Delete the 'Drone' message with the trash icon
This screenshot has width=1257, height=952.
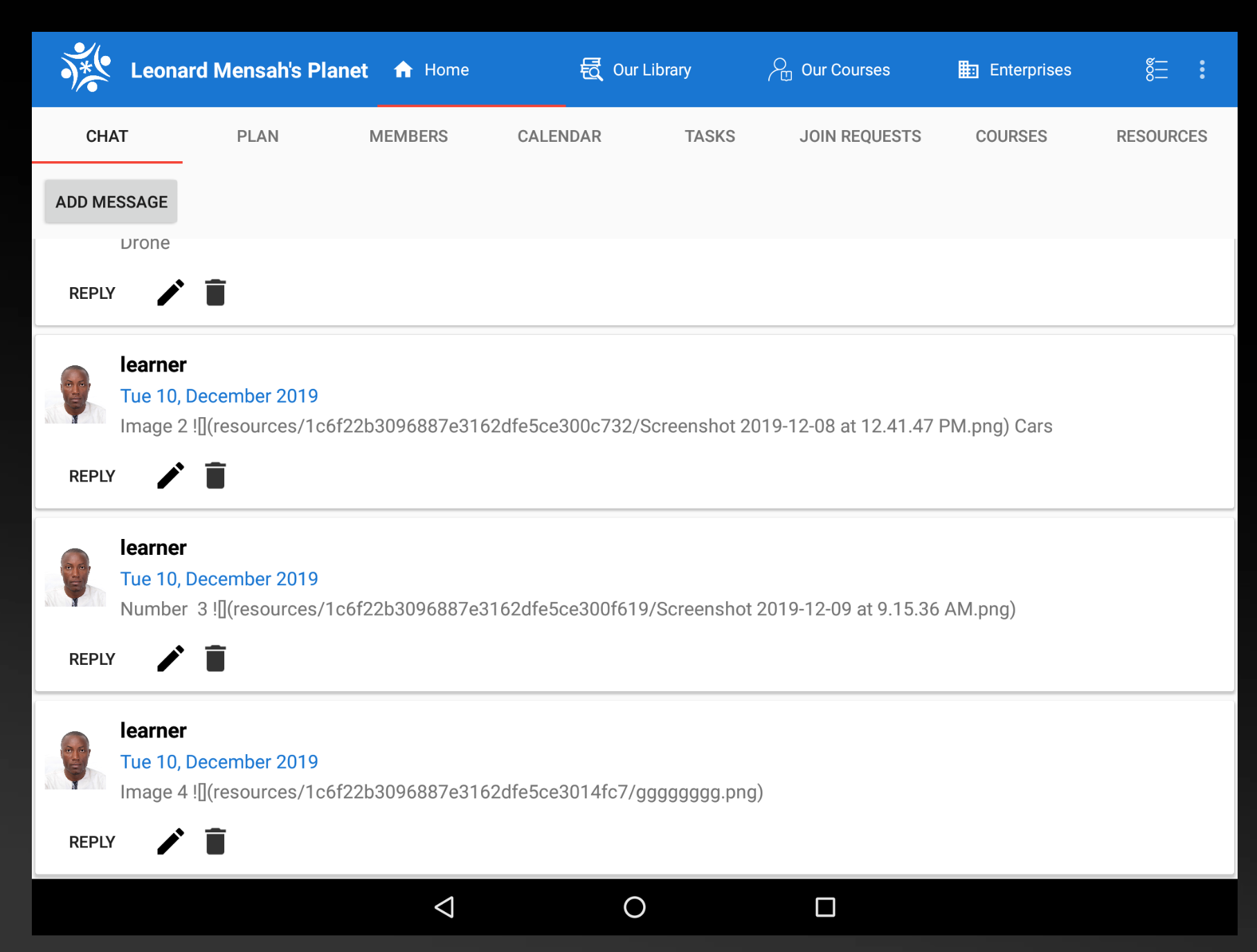point(215,293)
